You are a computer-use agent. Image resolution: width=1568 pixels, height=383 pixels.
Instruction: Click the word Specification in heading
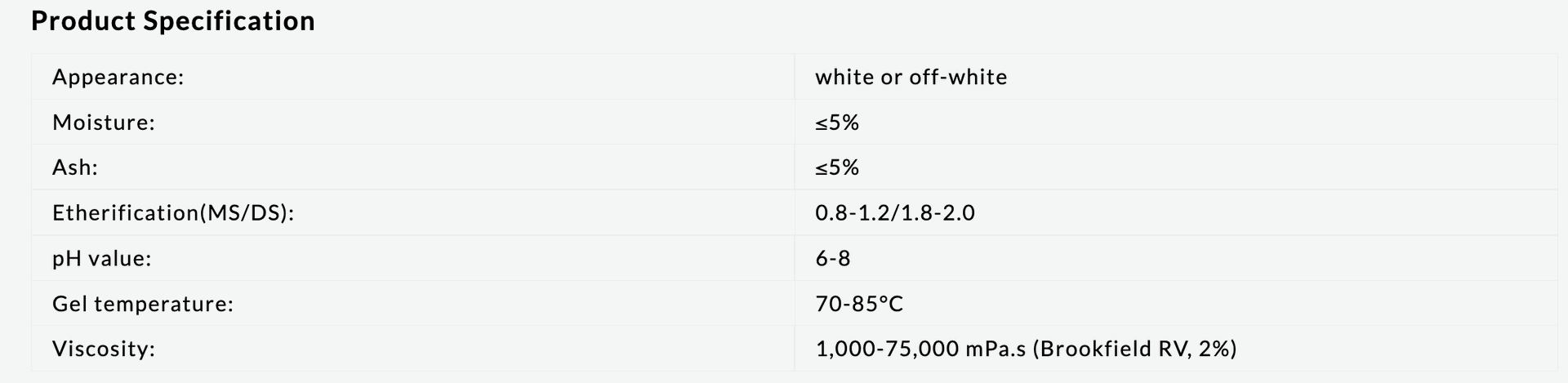[x=229, y=20]
